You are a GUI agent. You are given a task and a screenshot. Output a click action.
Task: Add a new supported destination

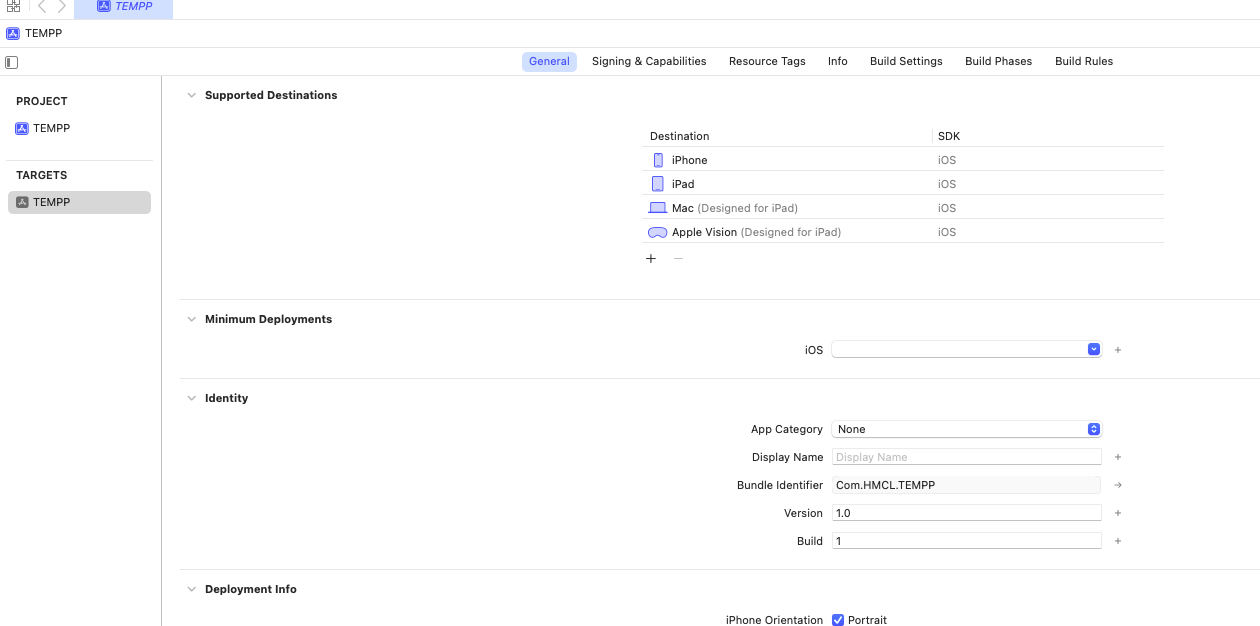click(651, 258)
